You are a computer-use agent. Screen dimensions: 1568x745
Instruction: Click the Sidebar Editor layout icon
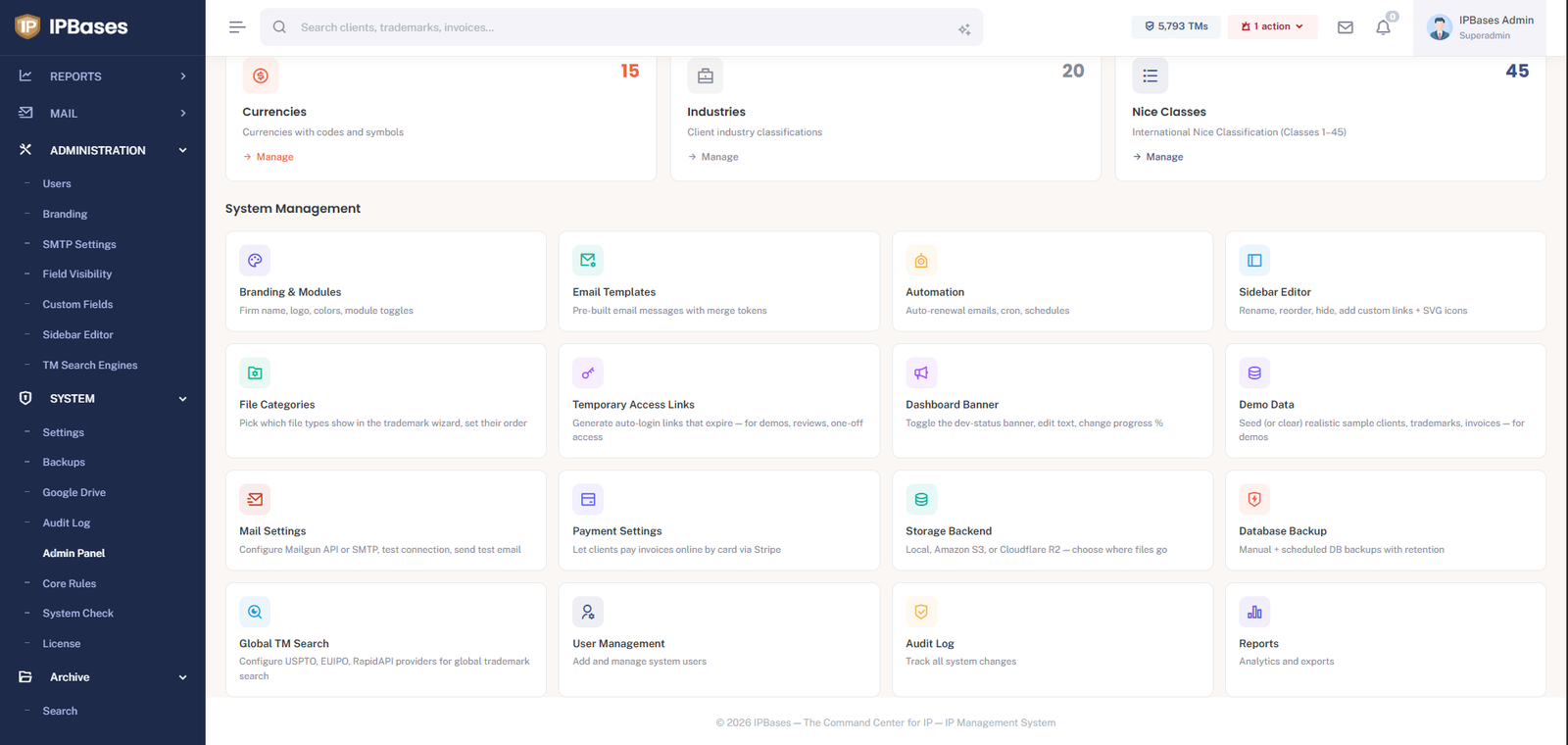pos(1254,261)
